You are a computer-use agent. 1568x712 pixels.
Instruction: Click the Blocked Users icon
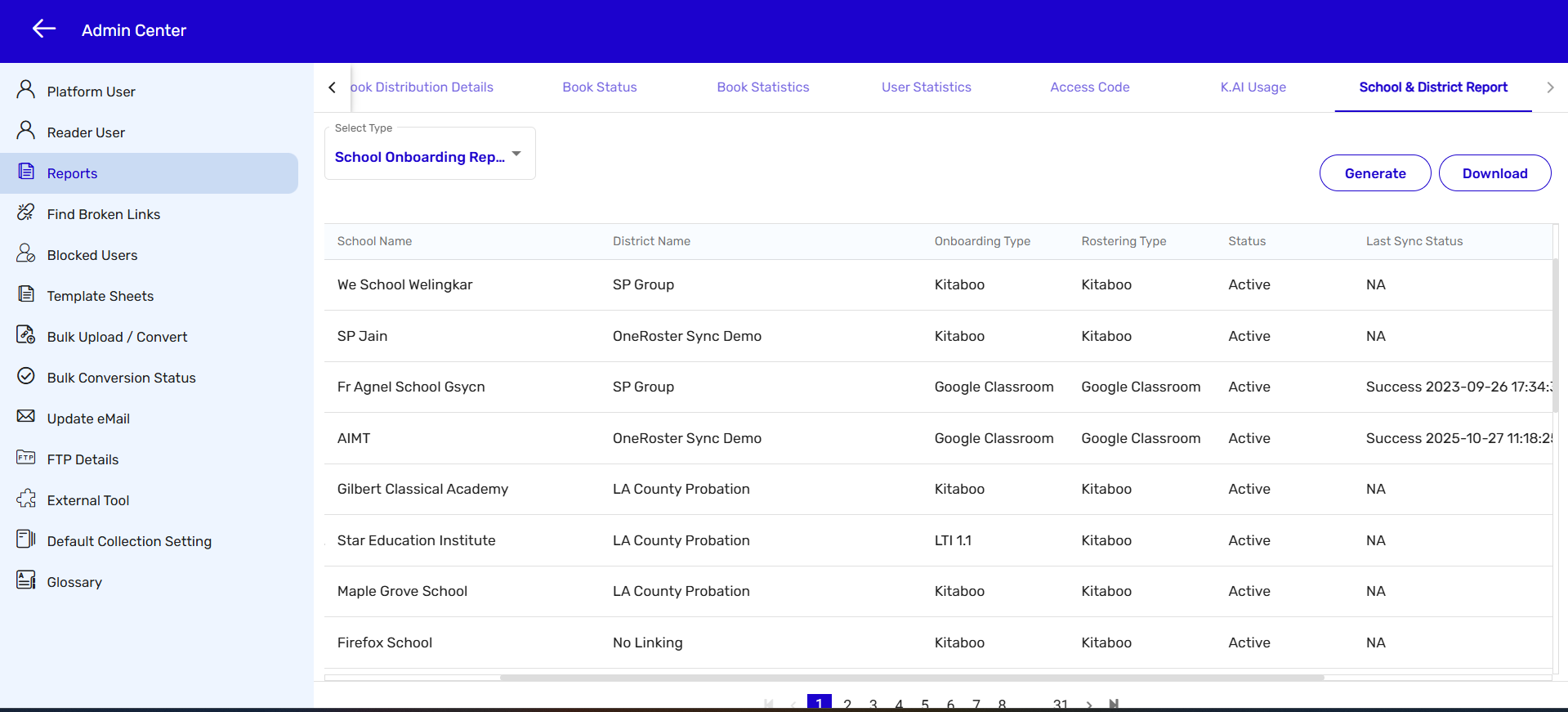coord(26,253)
